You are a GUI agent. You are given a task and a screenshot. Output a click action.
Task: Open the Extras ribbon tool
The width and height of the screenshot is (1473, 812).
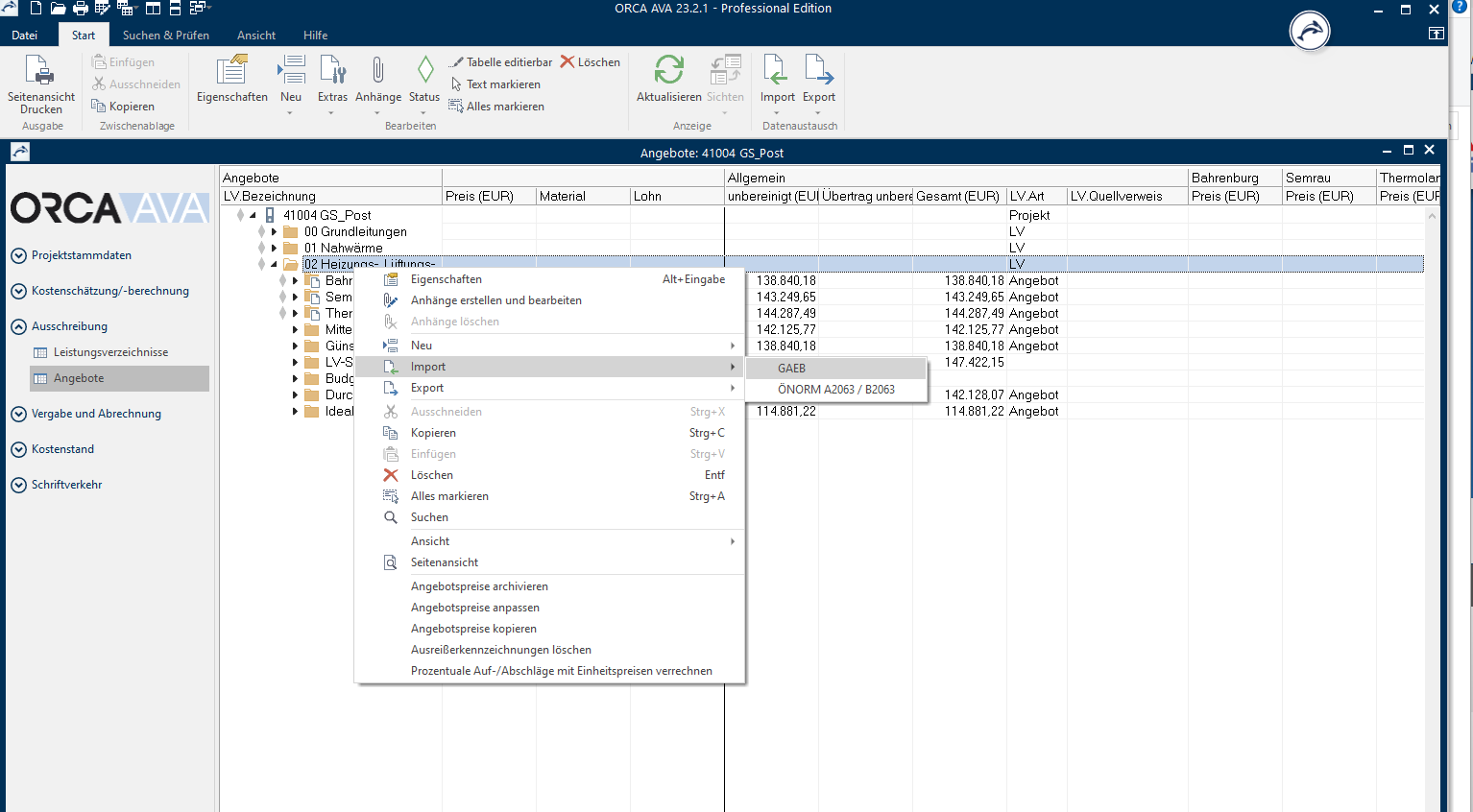click(x=332, y=72)
